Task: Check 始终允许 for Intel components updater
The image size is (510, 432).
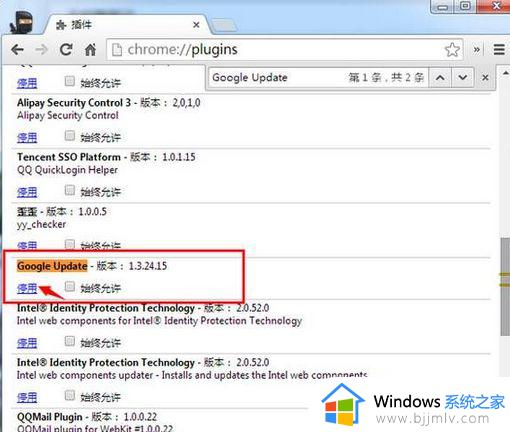Action: pos(70,395)
